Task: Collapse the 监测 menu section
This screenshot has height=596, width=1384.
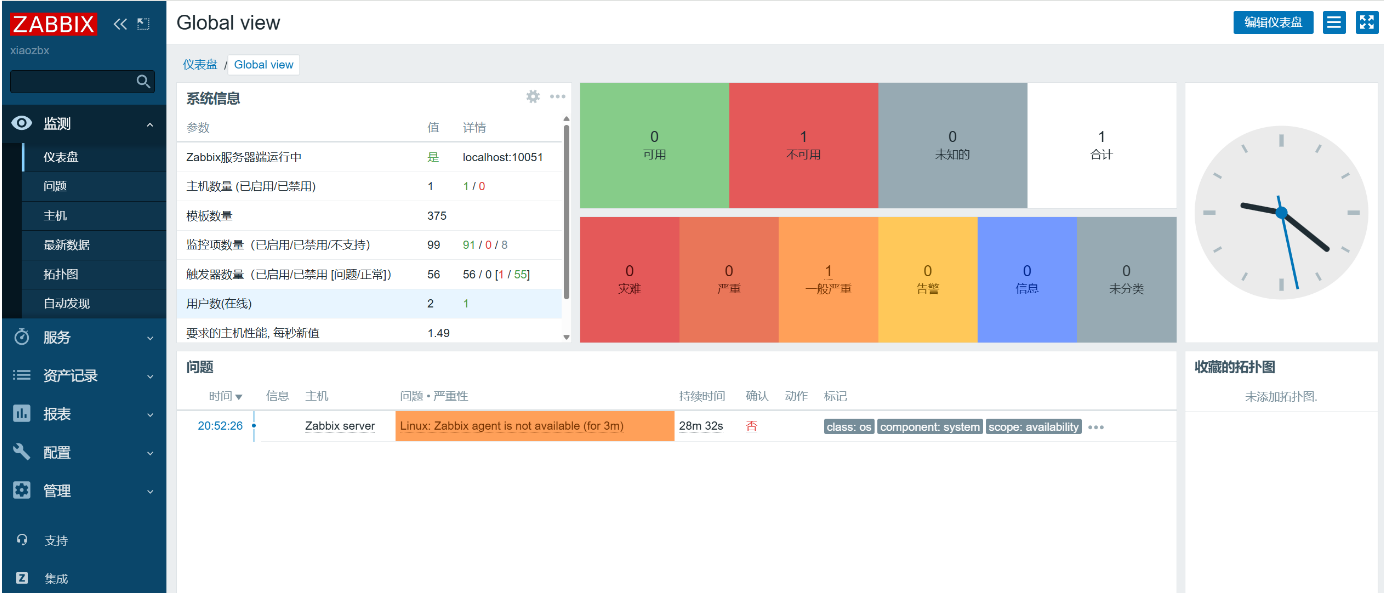Action: tap(150, 124)
